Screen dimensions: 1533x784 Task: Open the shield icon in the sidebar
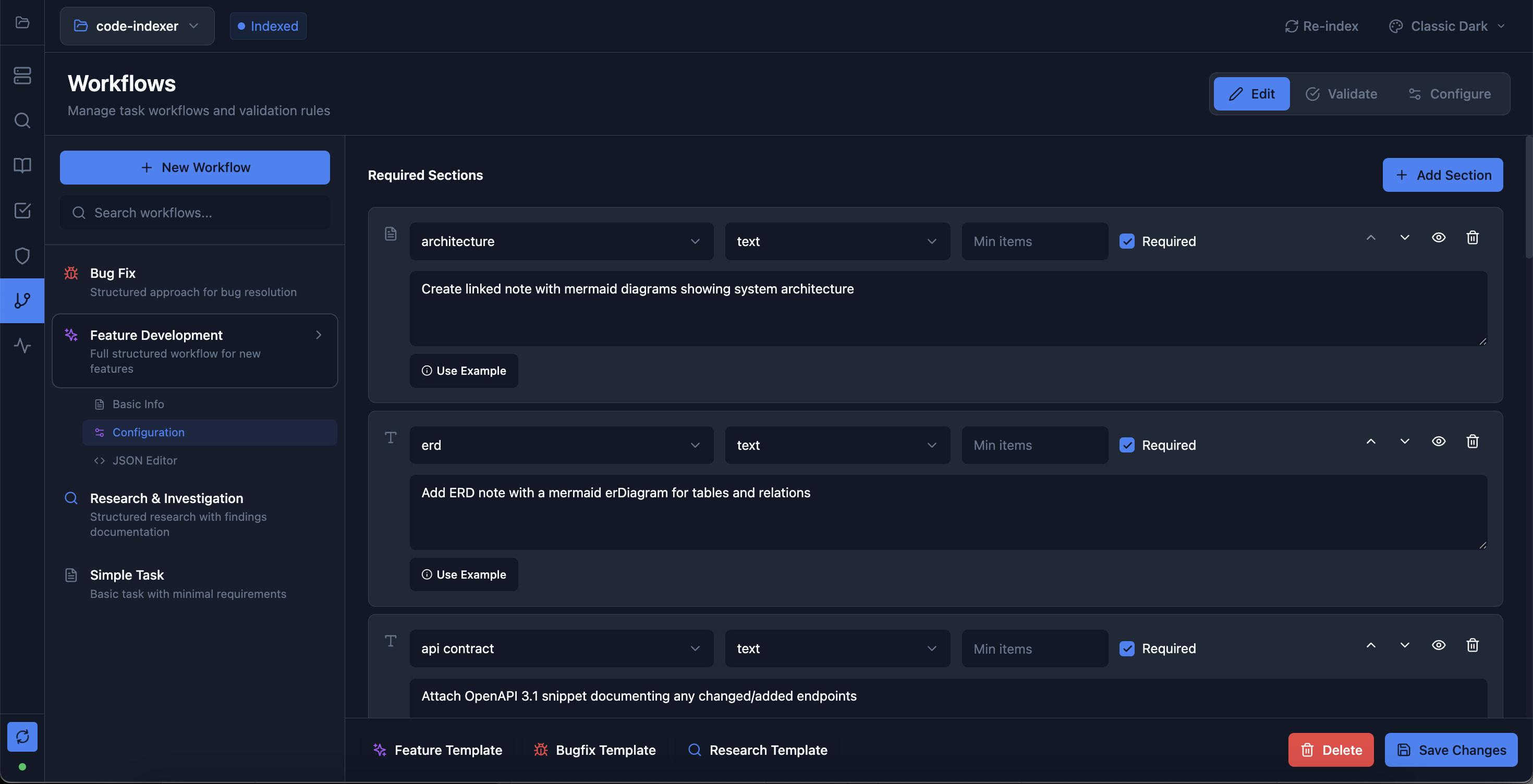22,256
